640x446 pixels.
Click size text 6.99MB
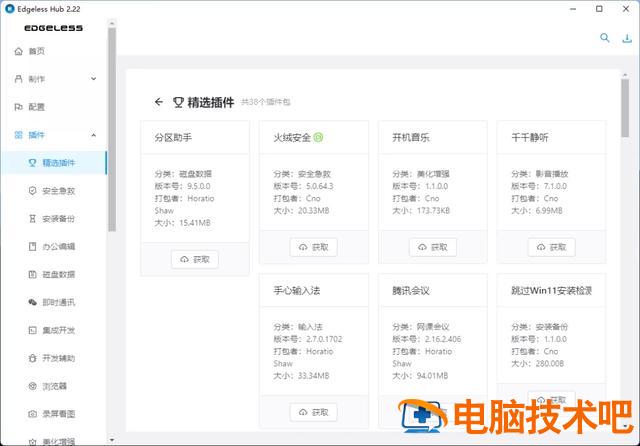[x=549, y=211]
